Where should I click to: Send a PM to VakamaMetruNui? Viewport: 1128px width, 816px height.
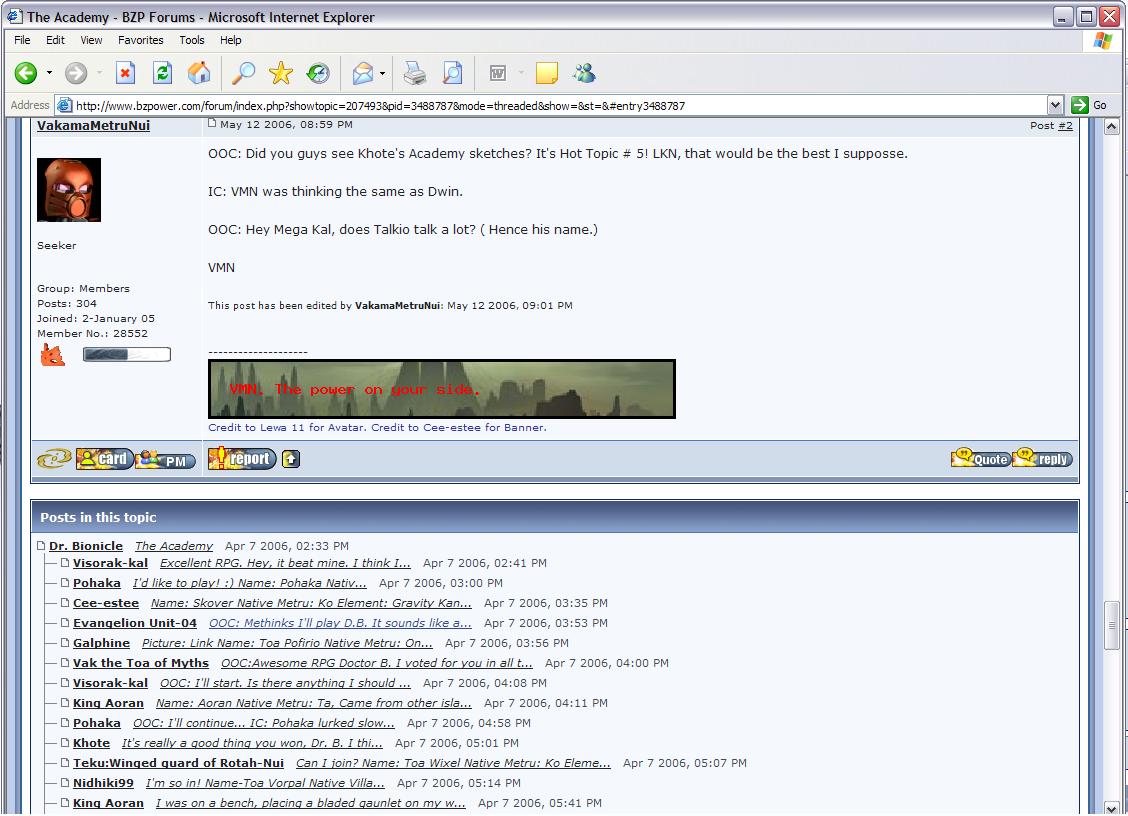pyautogui.click(x=165, y=459)
